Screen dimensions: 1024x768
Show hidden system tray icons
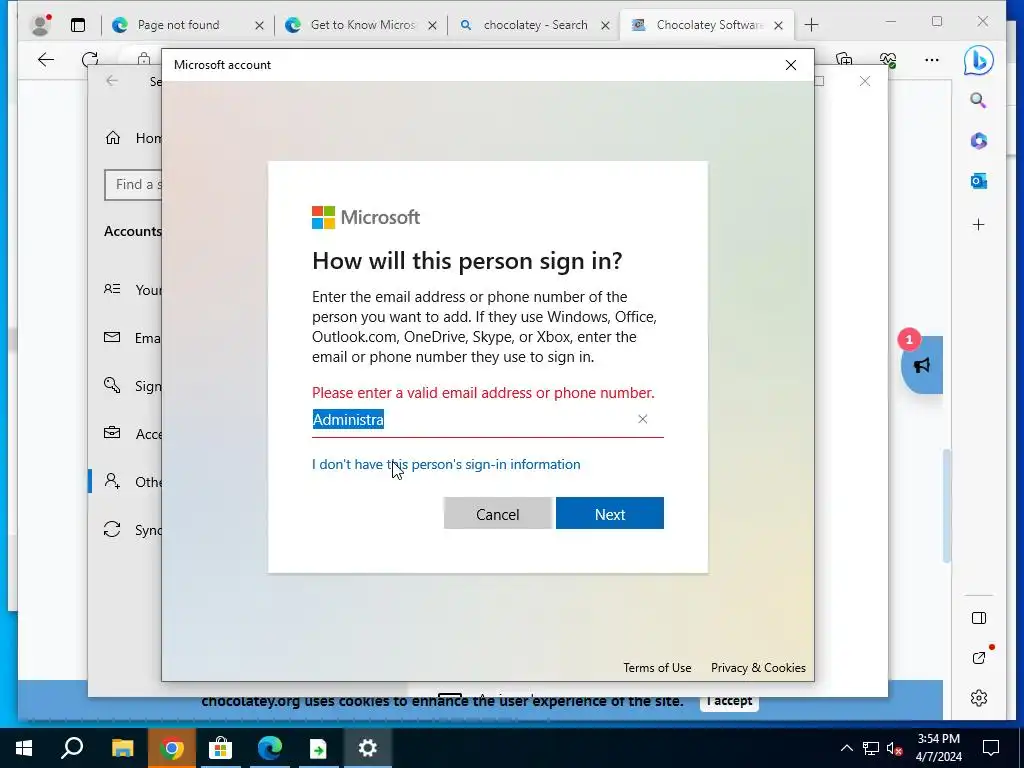point(846,748)
